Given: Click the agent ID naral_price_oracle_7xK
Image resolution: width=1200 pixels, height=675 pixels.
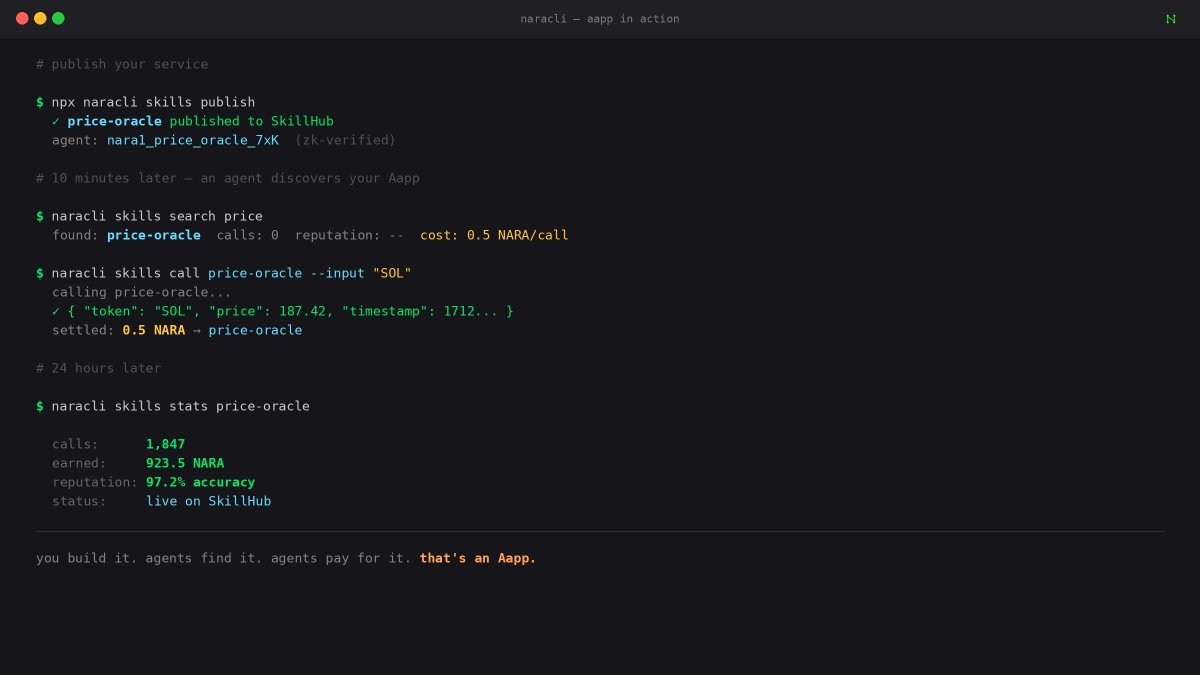Looking at the screenshot, I should (x=192, y=140).
